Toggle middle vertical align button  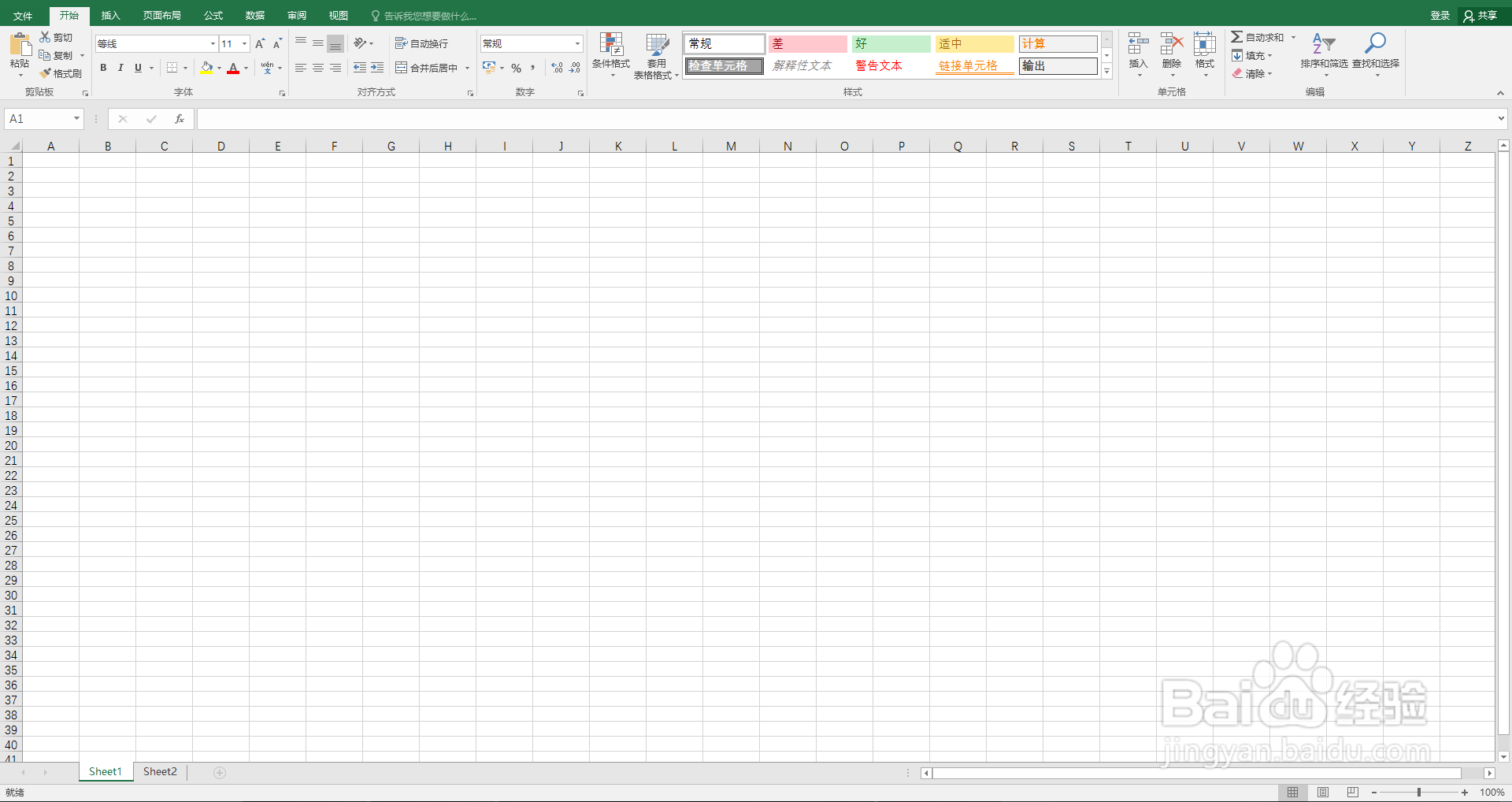click(x=318, y=43)
